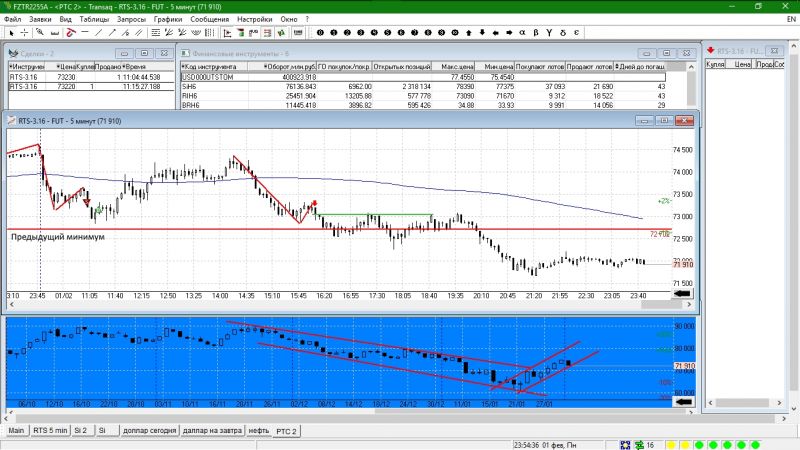The width and height of the screenshot is (800, 450).
Task: Click the up arrow toolbar button
Action: [468, 33]
